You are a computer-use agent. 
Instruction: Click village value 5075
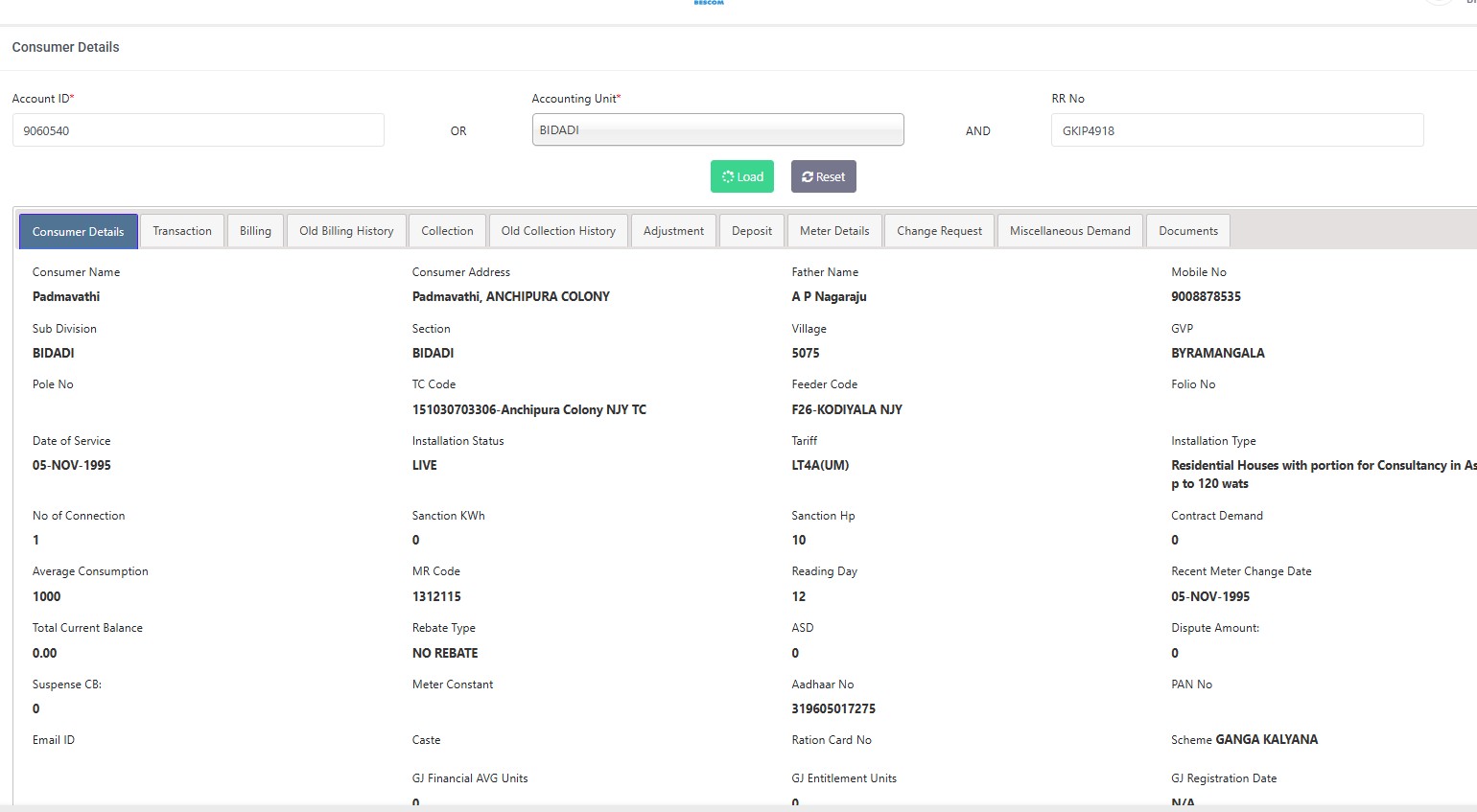click(x=806, y=353)
